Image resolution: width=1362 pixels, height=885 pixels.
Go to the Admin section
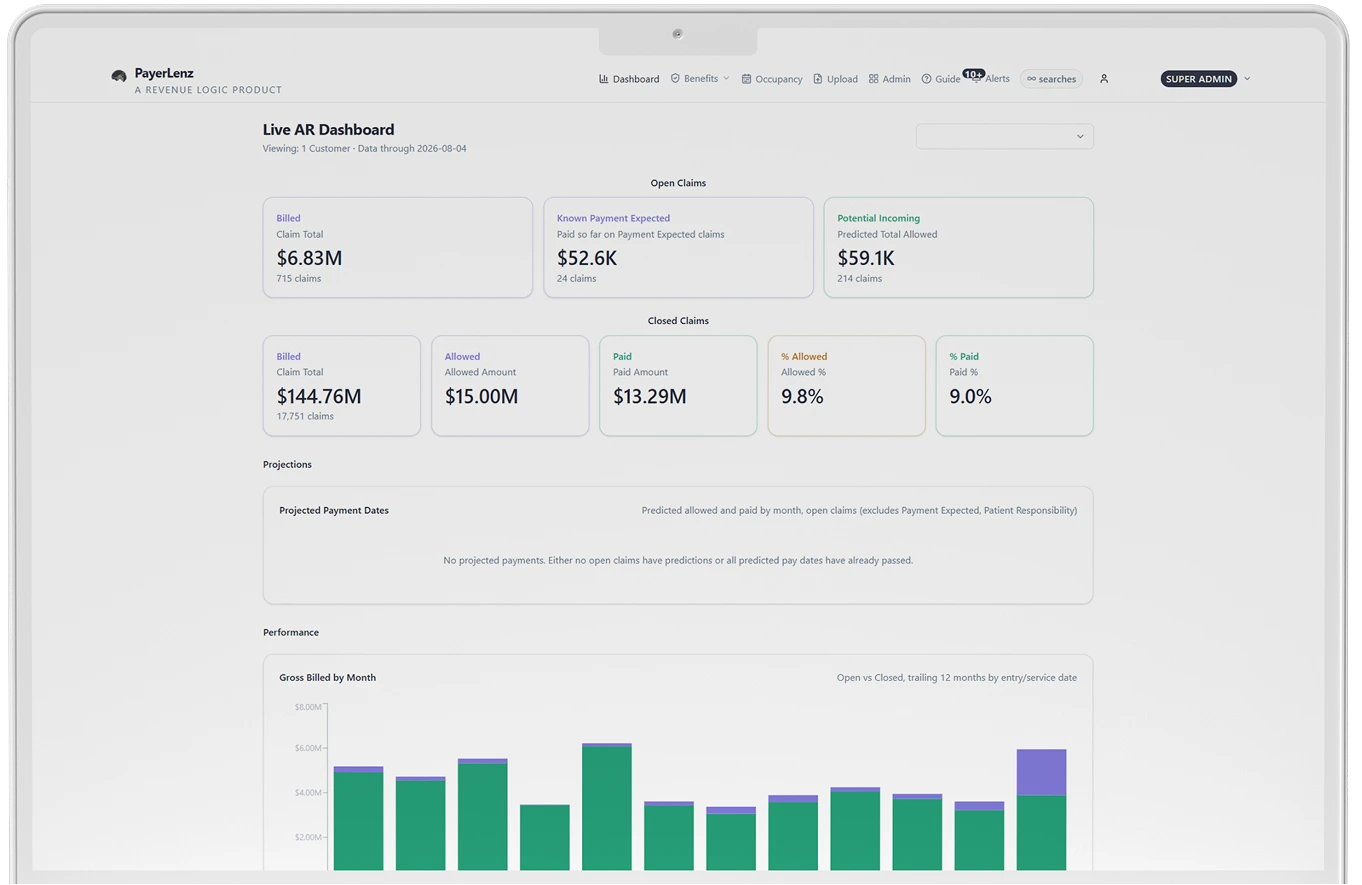click(889, 79)
